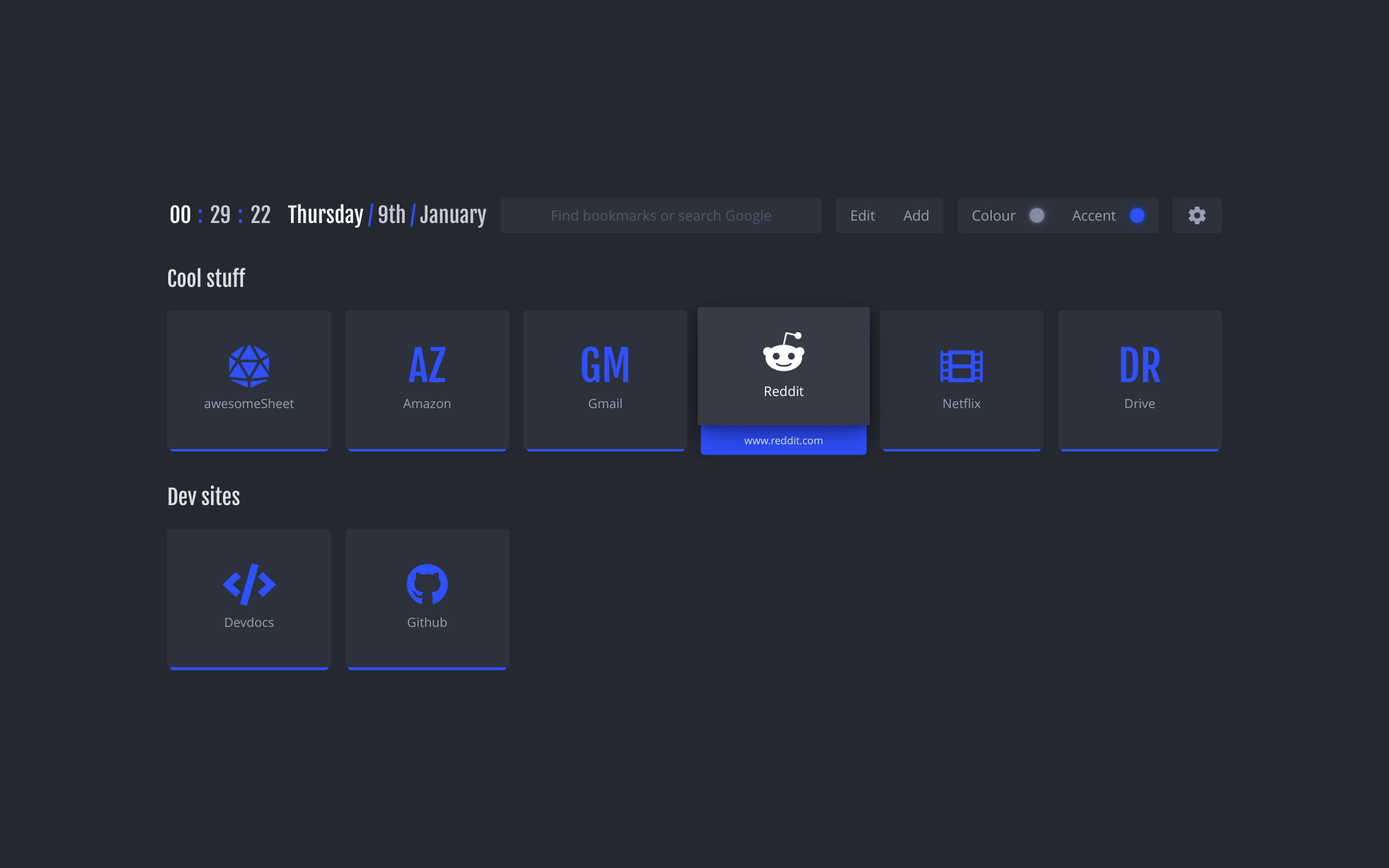The width and height of the screenshot is (1389, 868).
Task: Open the Find bookmarks search field
Action: (662, 215)
